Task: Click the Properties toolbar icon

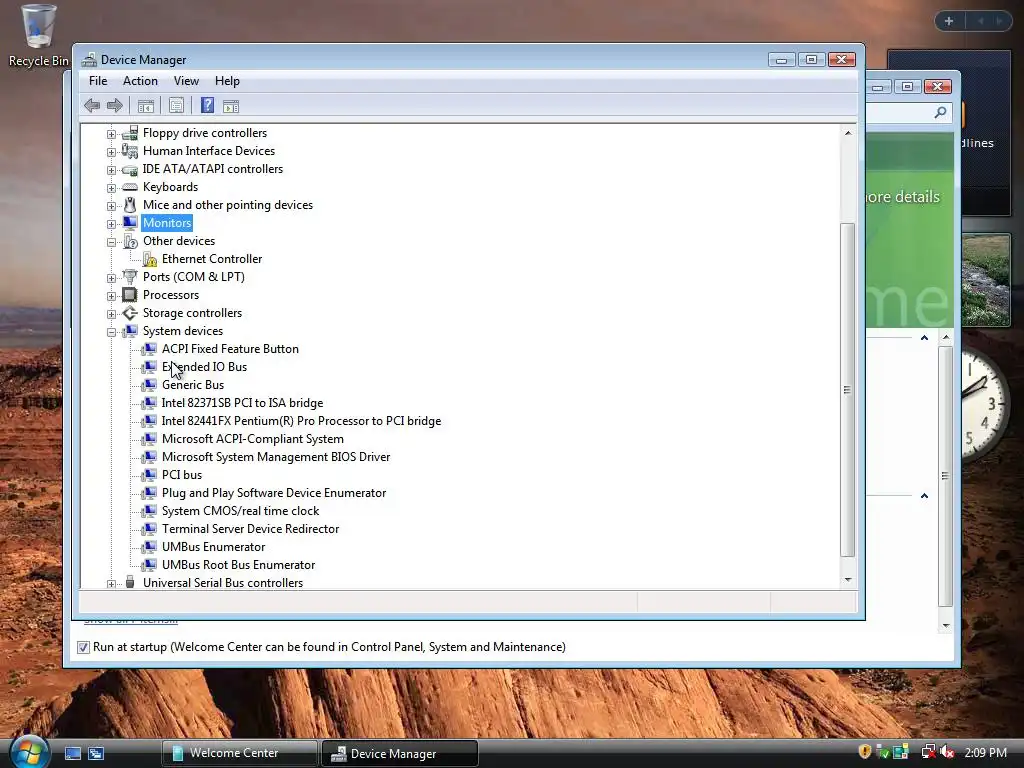Action: (176, 105)
